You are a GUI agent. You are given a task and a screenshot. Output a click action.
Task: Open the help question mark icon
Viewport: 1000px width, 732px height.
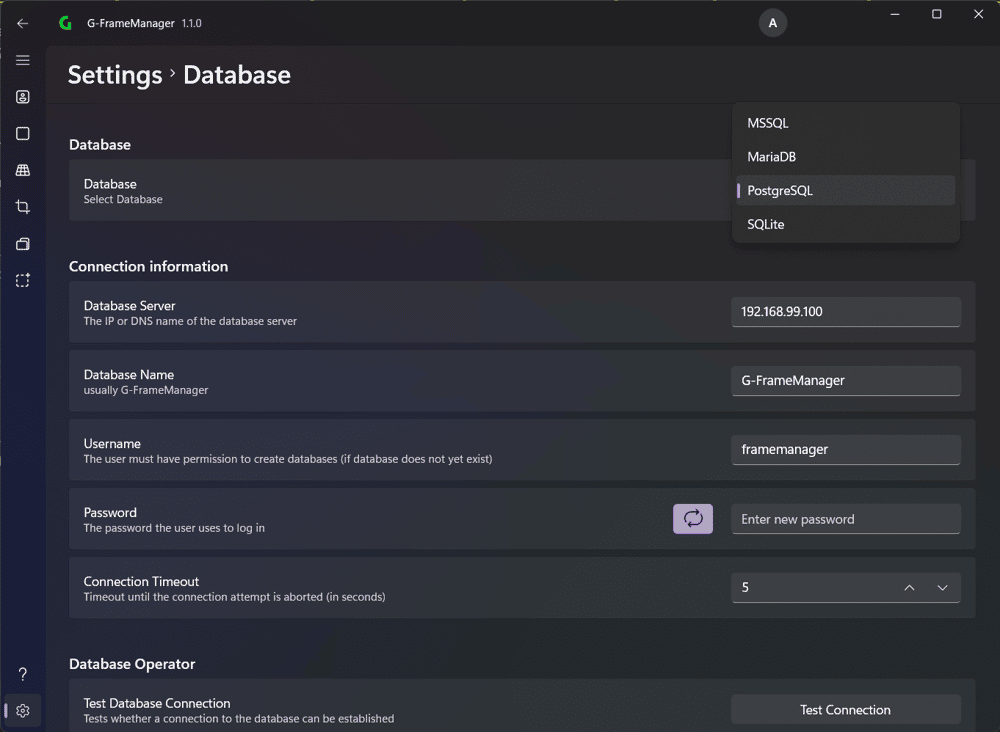point(23,674)
